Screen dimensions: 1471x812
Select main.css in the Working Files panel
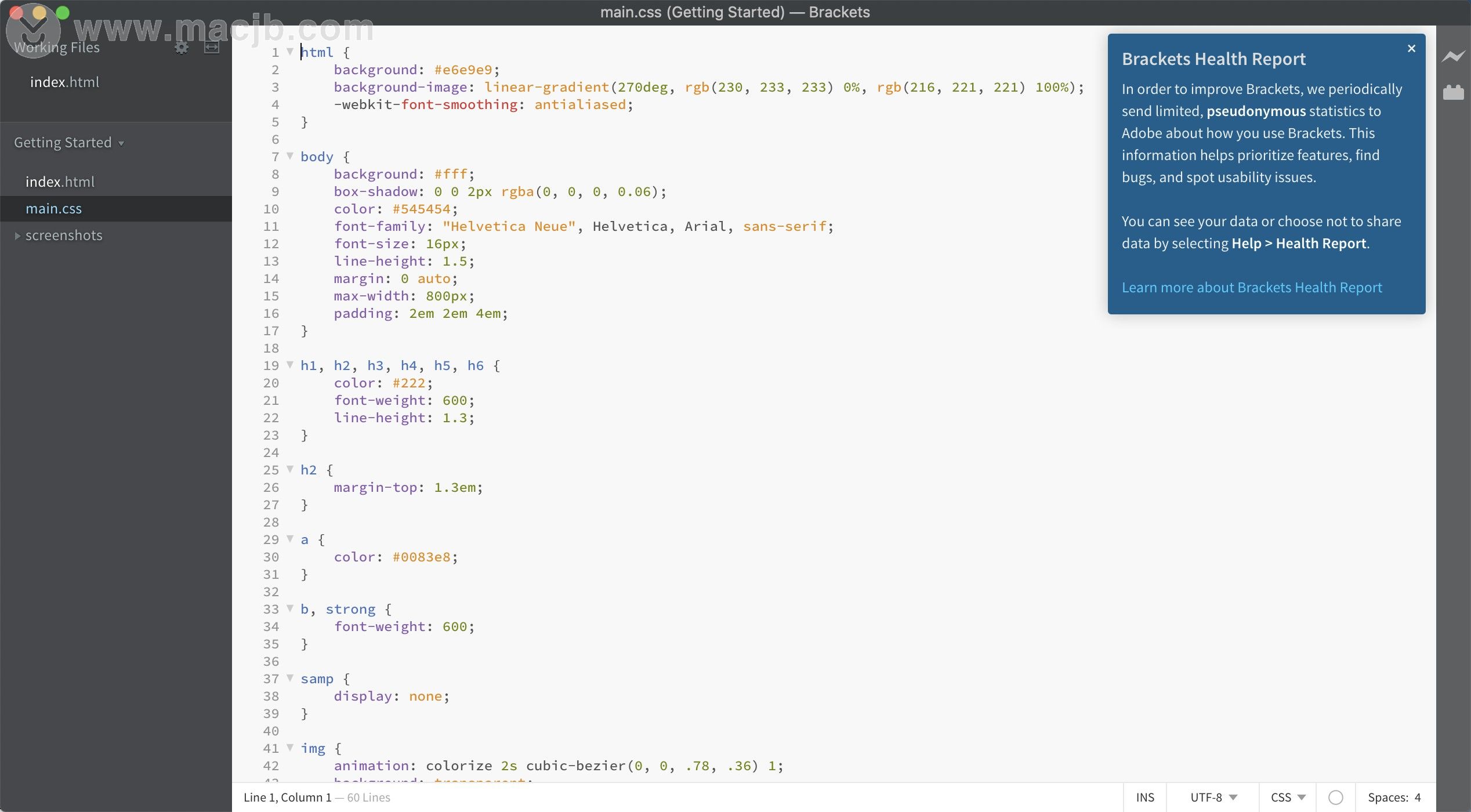coord(54,208)
